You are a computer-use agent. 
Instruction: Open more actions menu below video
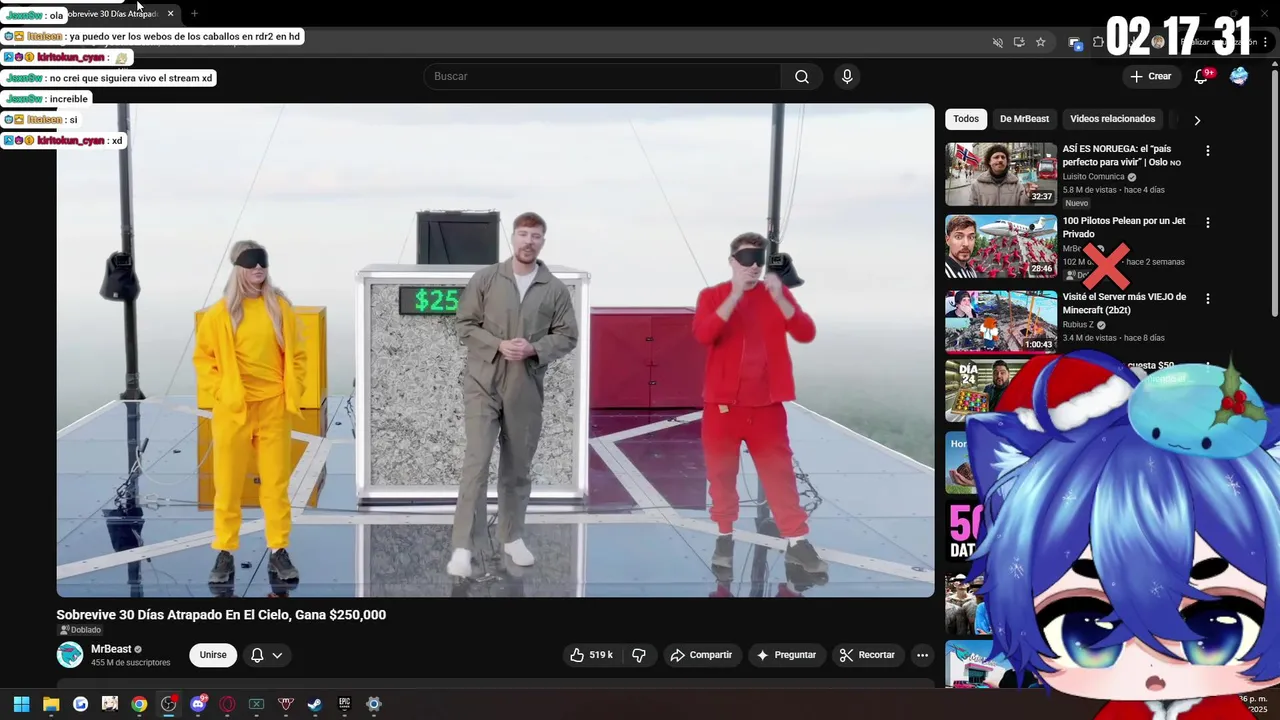[x=922, y=655]
